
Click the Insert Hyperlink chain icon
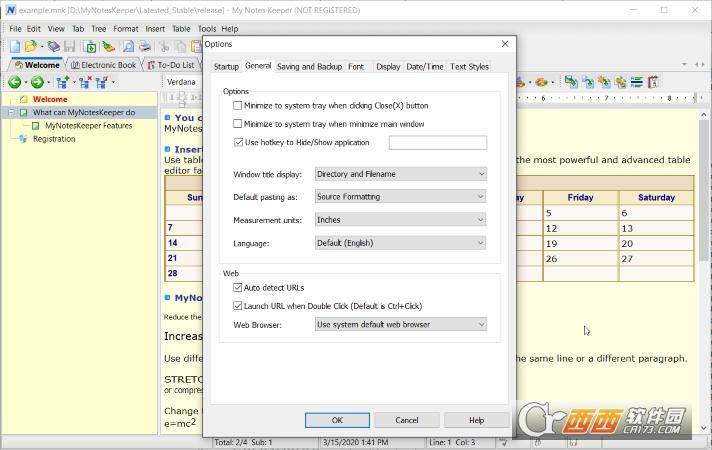pos(620,82)
